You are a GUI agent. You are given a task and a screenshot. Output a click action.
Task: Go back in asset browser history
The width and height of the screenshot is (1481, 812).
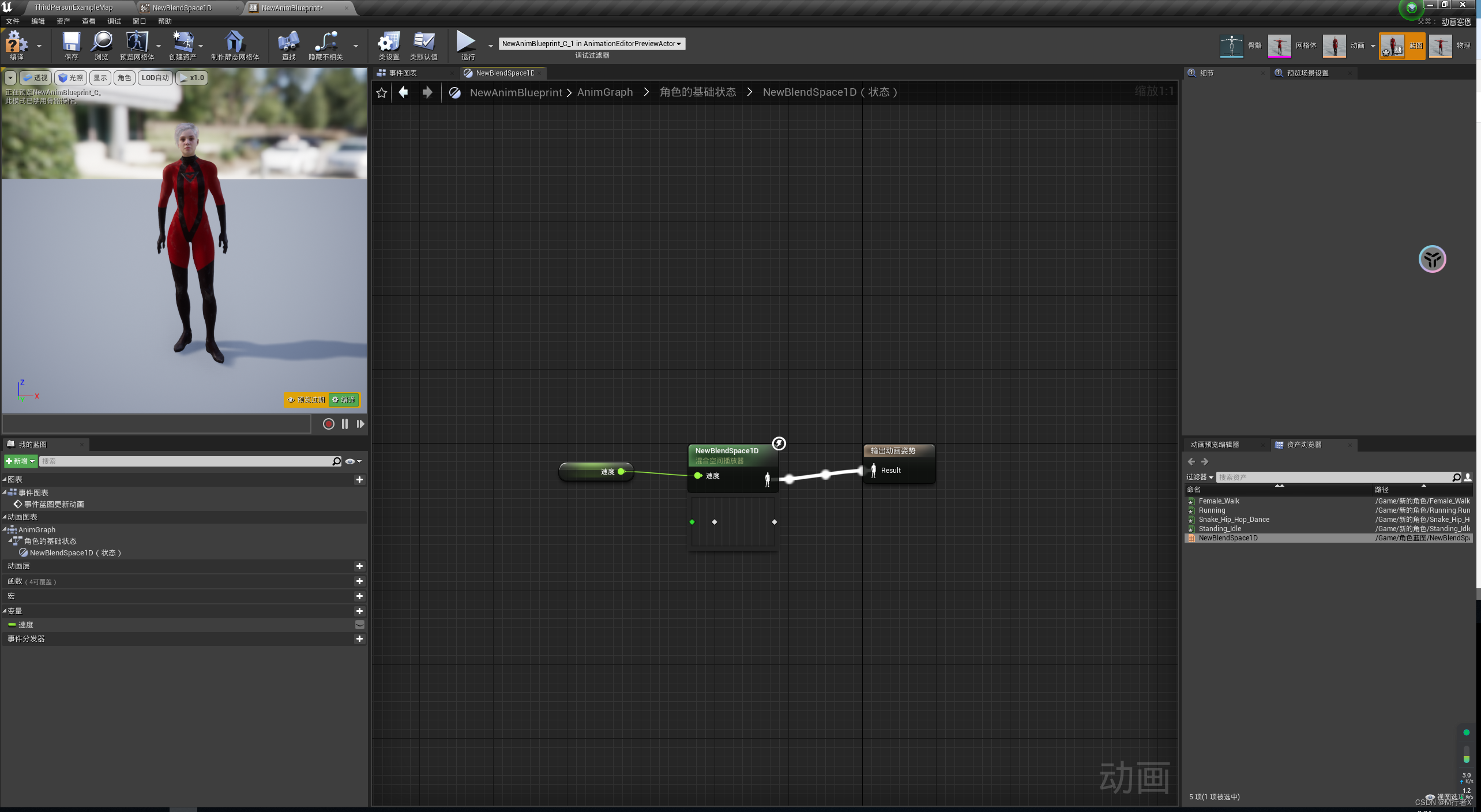[x=1191, y=461]
